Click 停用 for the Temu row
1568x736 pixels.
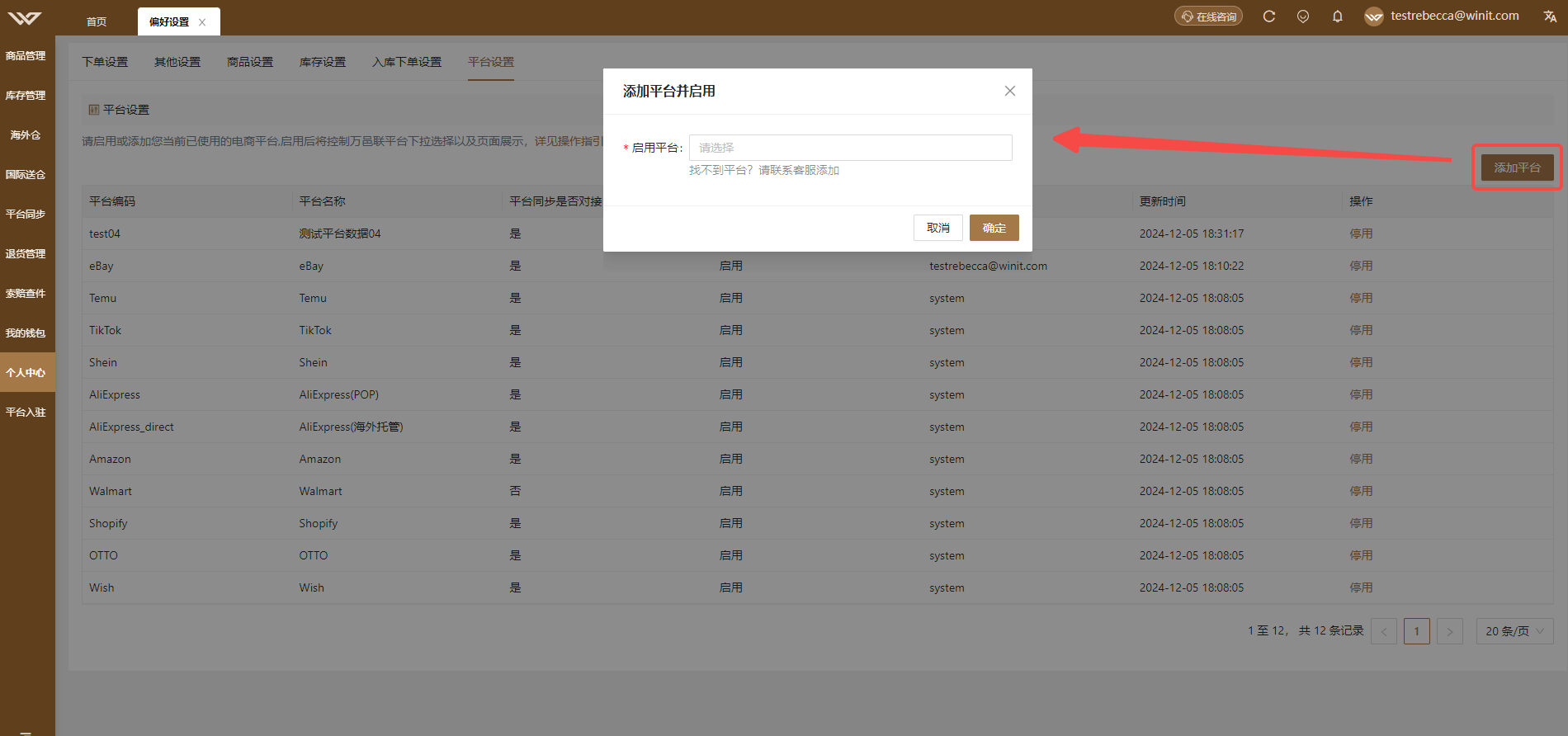(x=1361, y=298)
